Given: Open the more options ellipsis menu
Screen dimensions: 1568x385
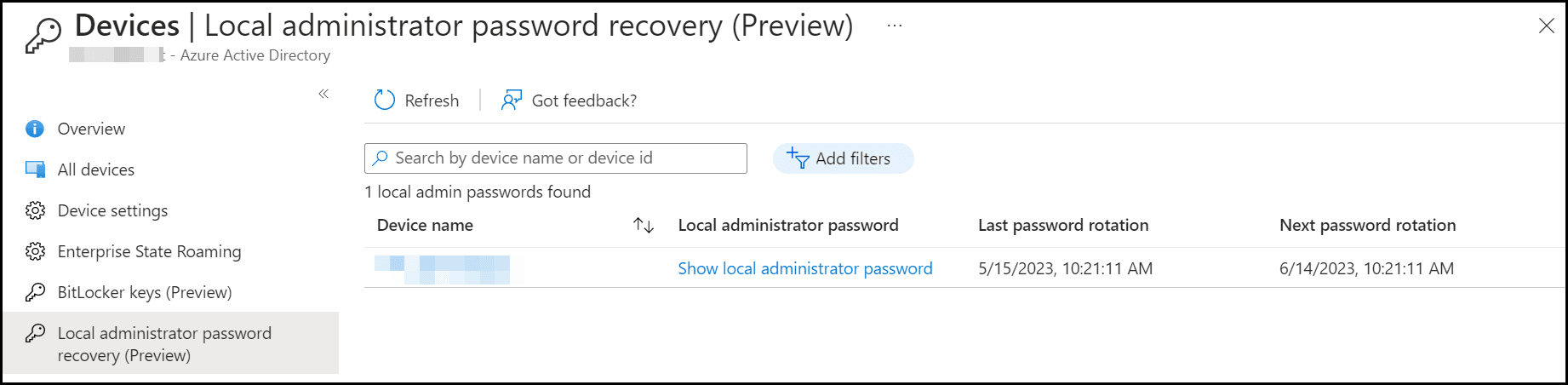Looking at the screenshot, I should coord(894,26).
